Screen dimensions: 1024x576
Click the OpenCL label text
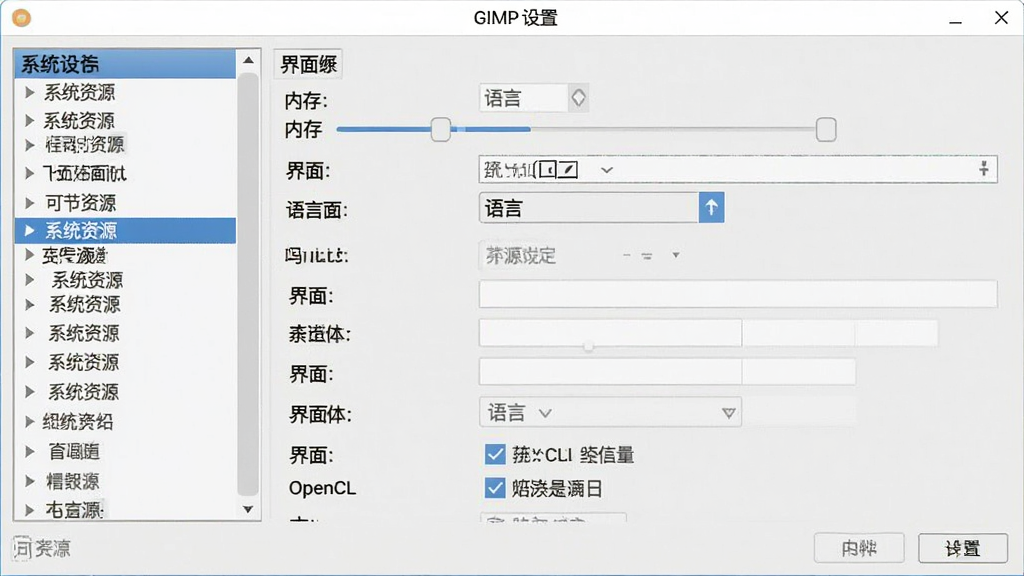pos(323,488)
